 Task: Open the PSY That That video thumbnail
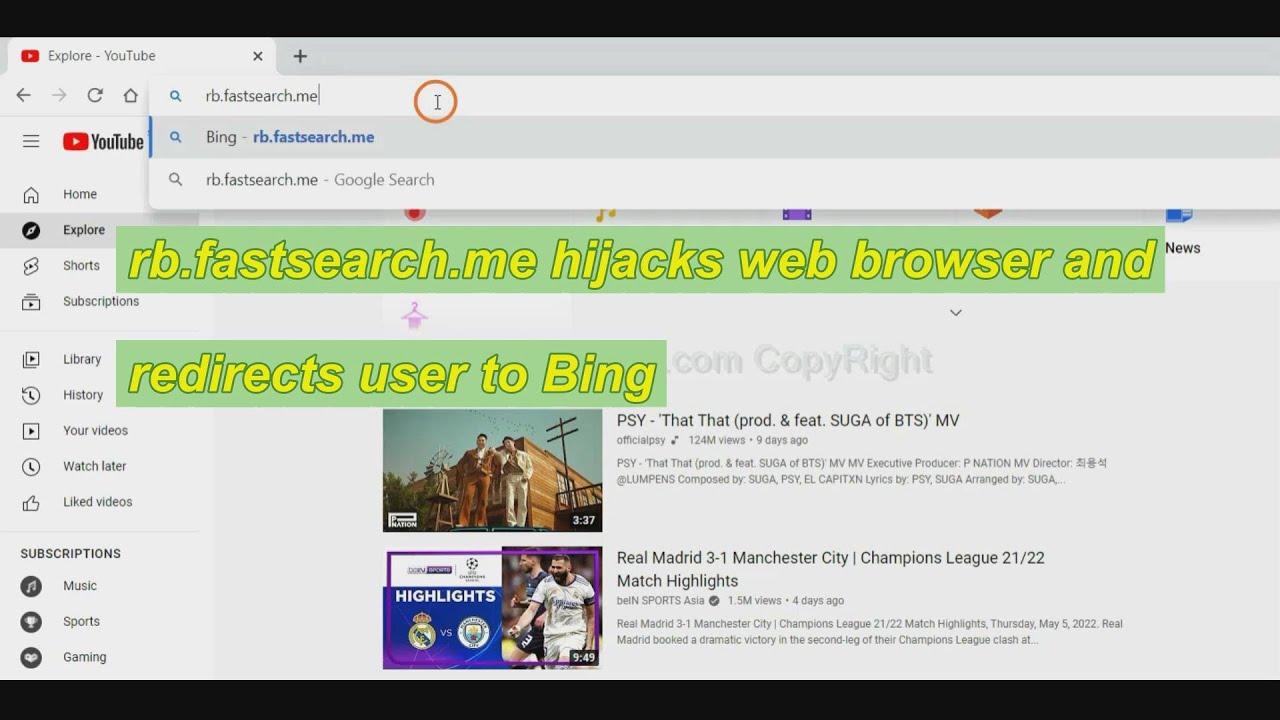(x=492, y=470)
